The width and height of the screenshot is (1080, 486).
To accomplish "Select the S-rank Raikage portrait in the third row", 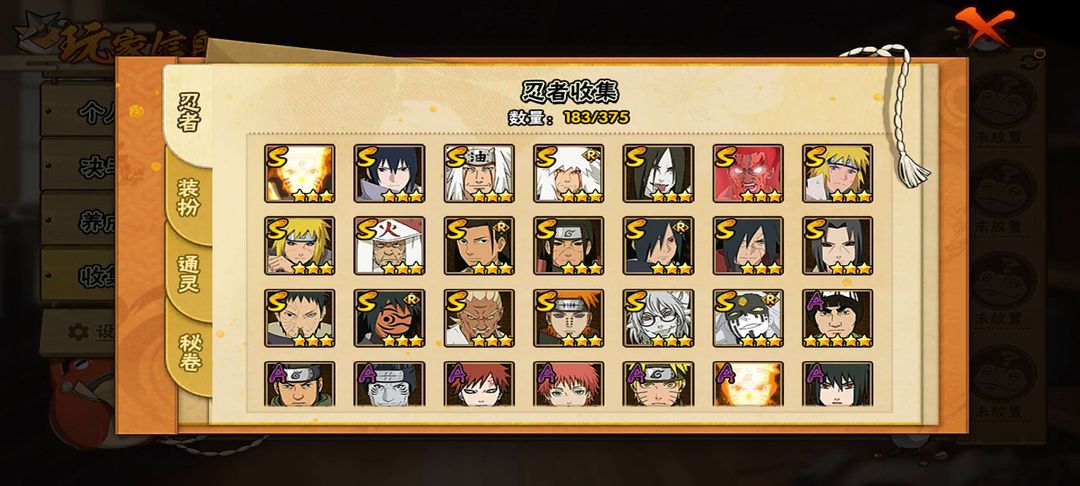I will pyautogui.click(x=479, y=318).
